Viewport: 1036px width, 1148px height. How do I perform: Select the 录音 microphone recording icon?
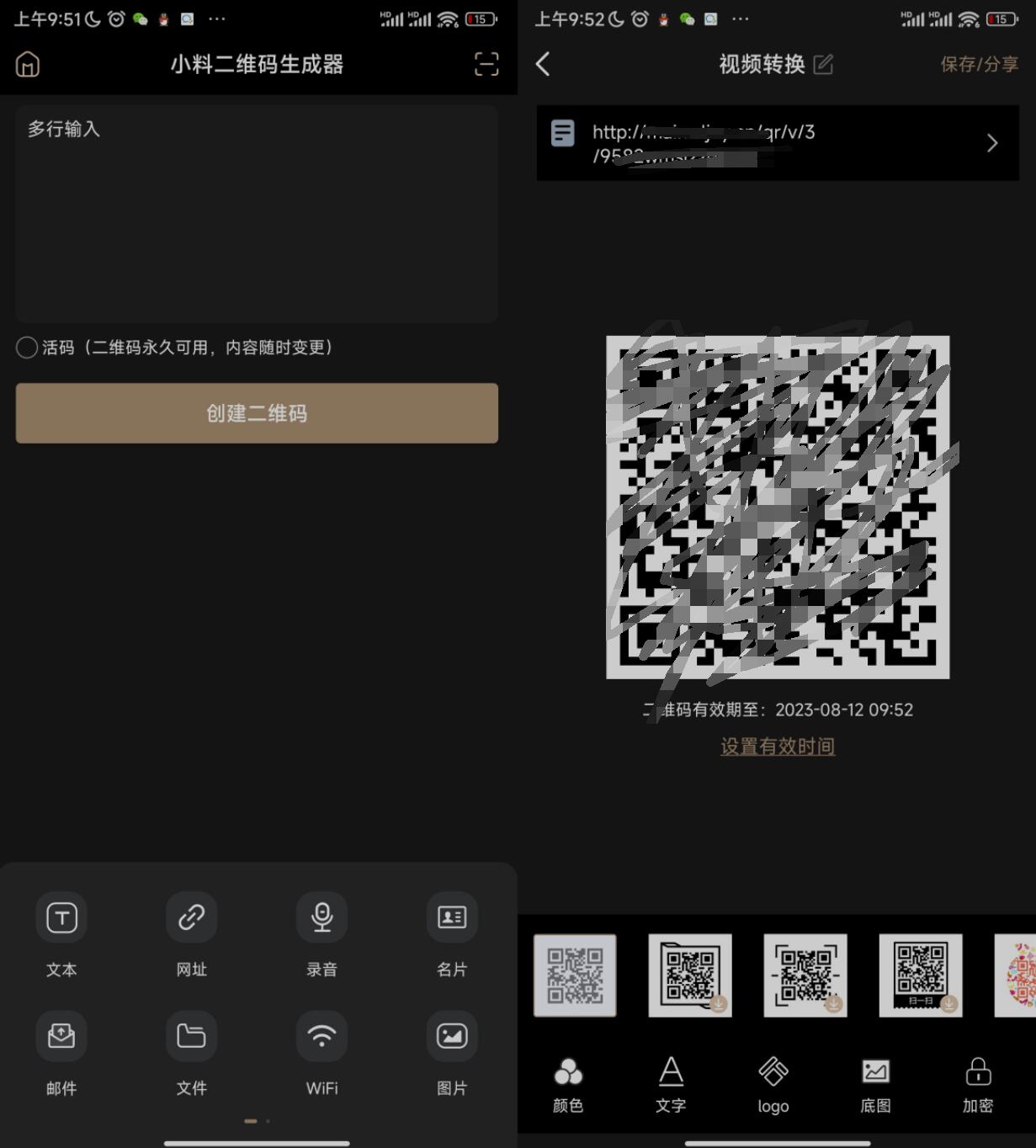click(x=321, y=917)
